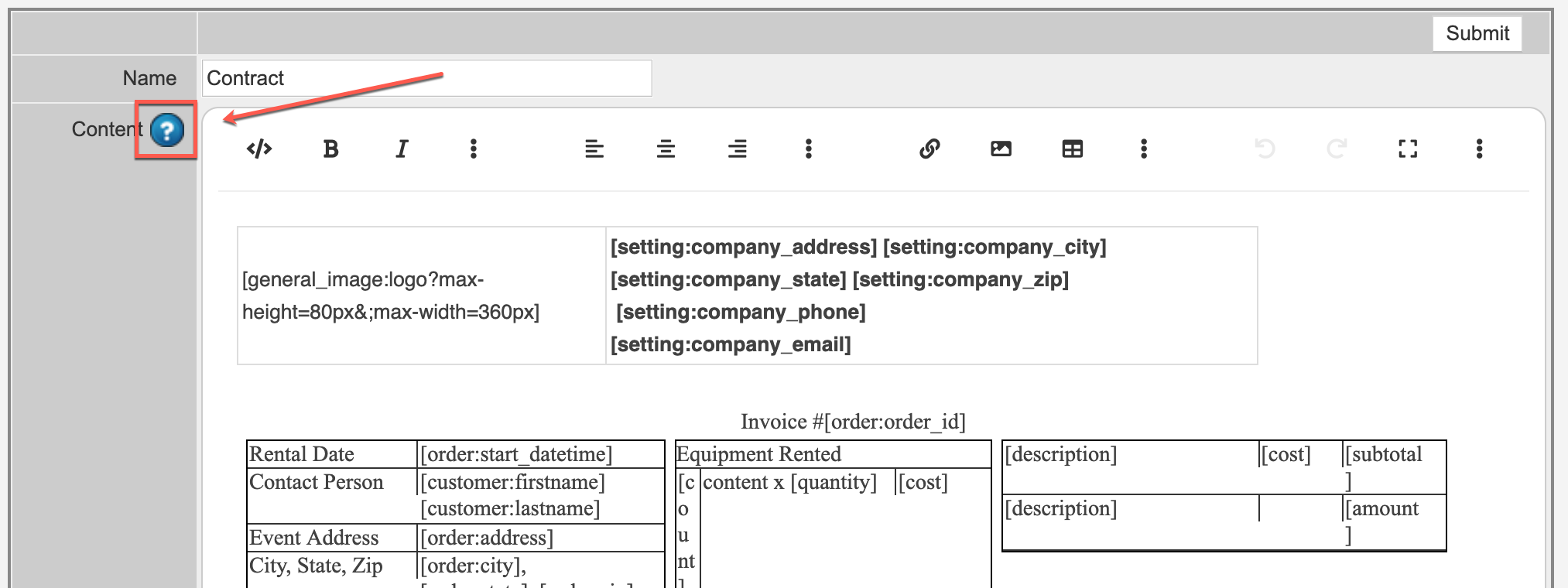Click the Submit button
The image size is (1568, 588).
[1477, 33]
